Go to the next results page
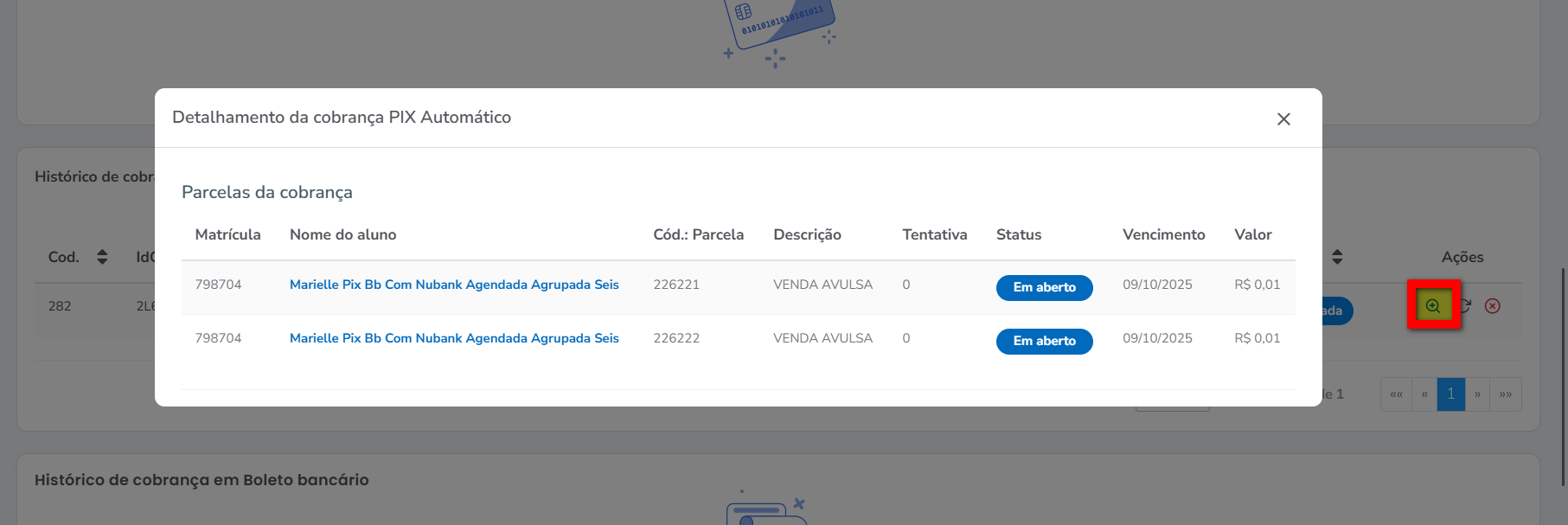 point(1478,394)
